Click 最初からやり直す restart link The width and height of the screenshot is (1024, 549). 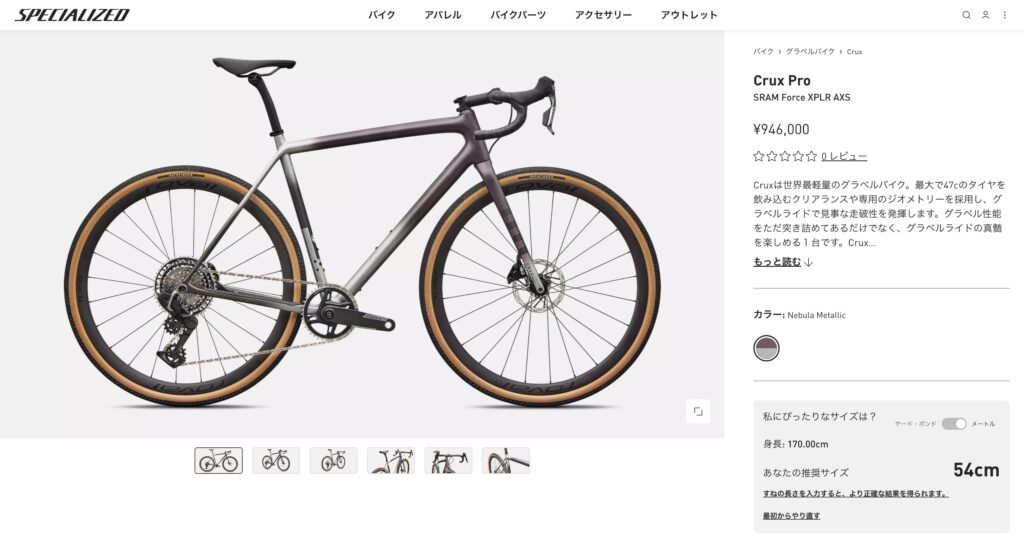pos(792,516)
